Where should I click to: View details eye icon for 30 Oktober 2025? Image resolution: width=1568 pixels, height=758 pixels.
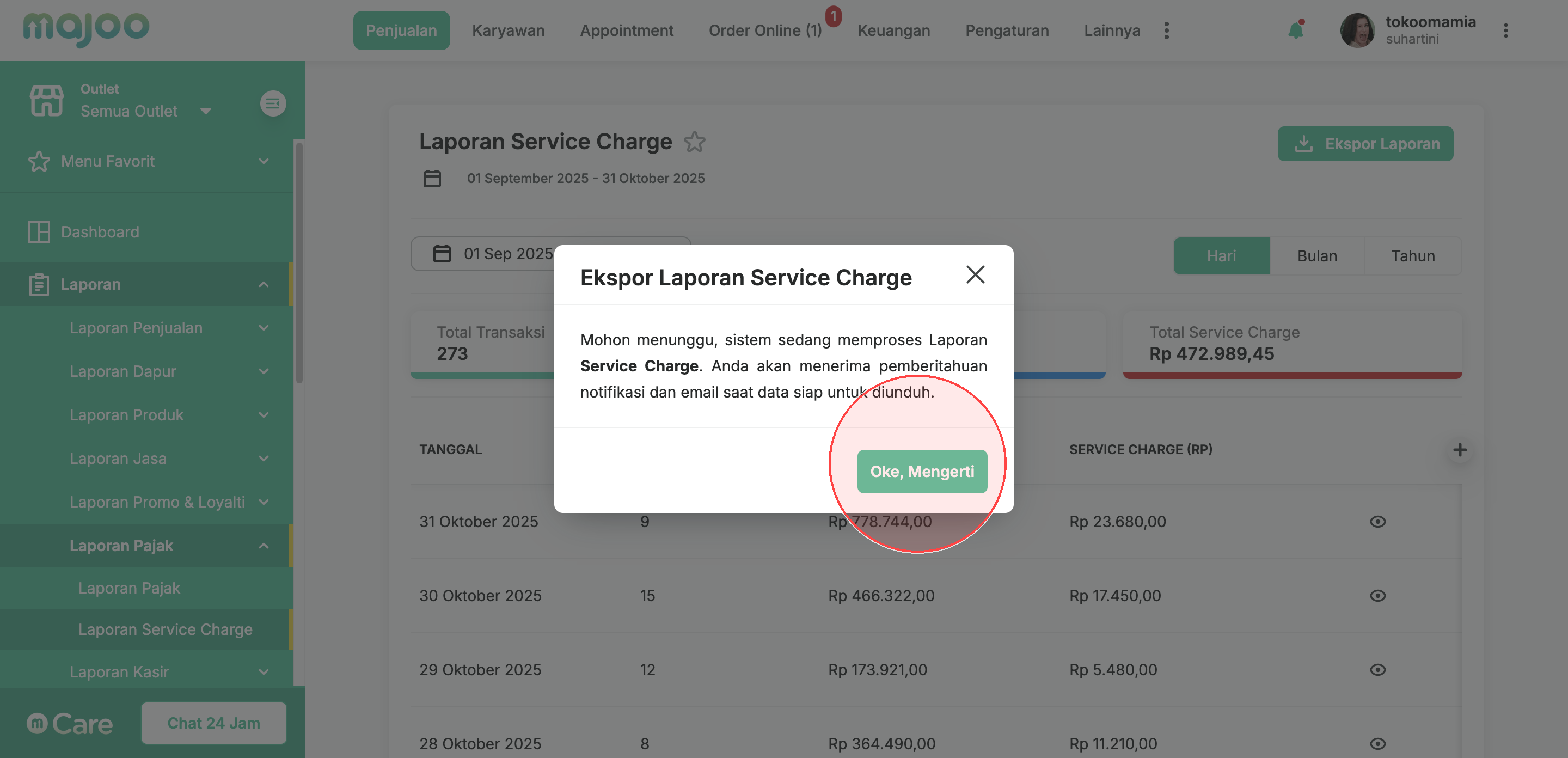click(1377, 595)
